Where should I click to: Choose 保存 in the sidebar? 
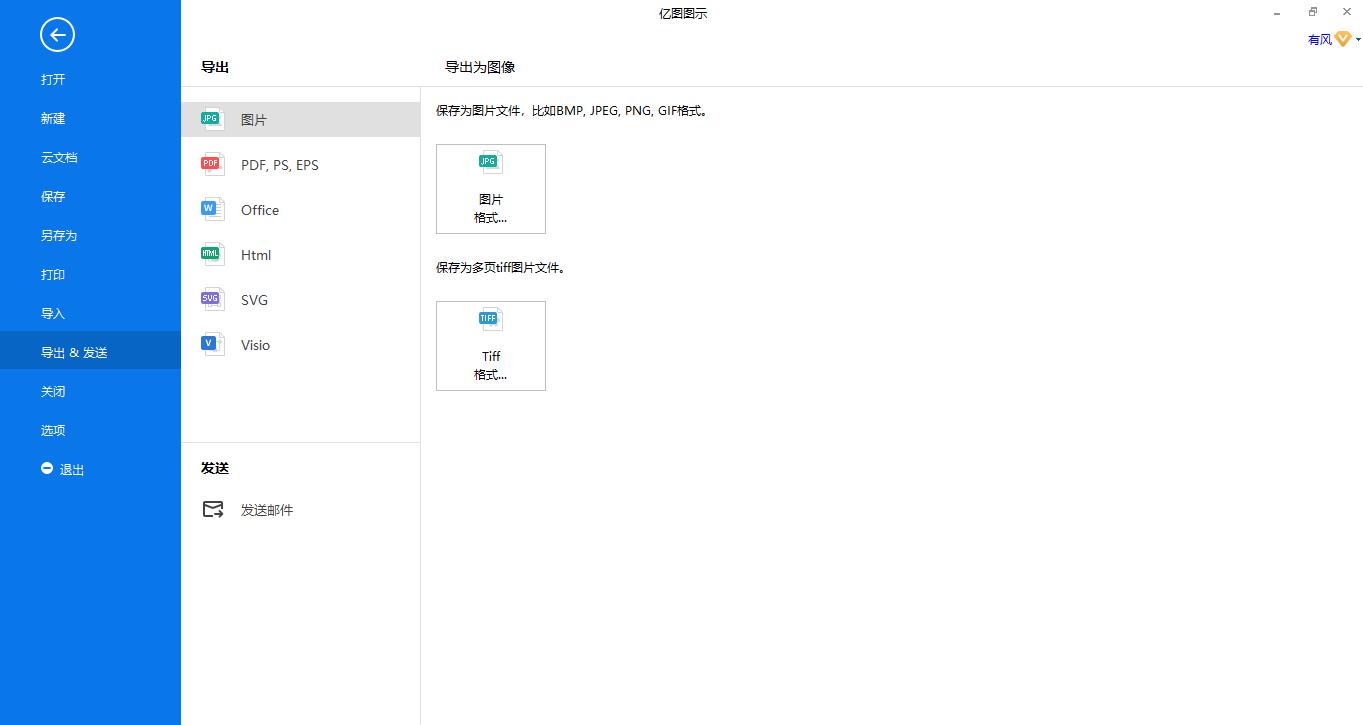53,197
